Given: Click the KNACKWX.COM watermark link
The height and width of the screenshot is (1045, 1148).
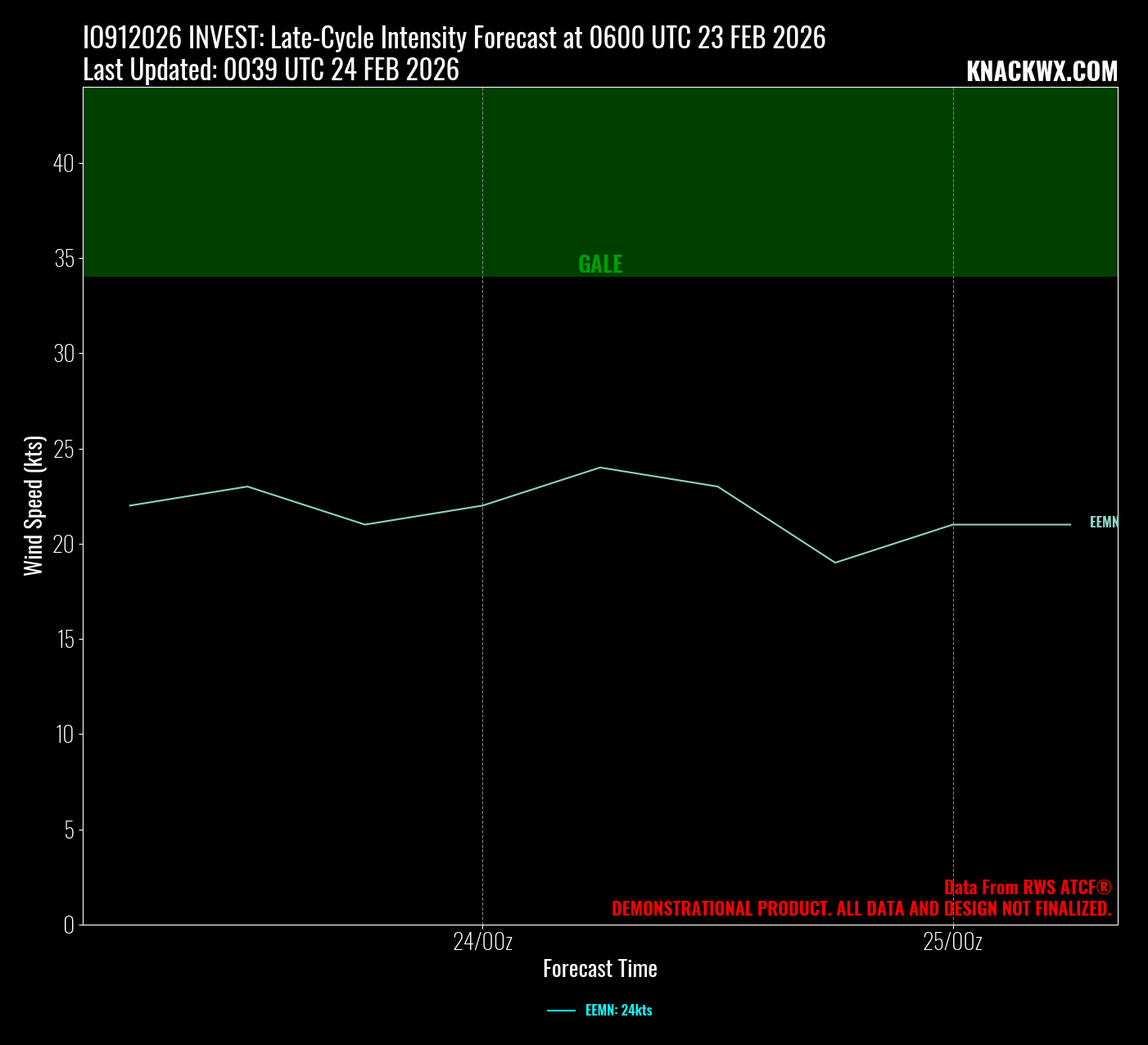Looking at the screenshot, I should coord(1042,71).
